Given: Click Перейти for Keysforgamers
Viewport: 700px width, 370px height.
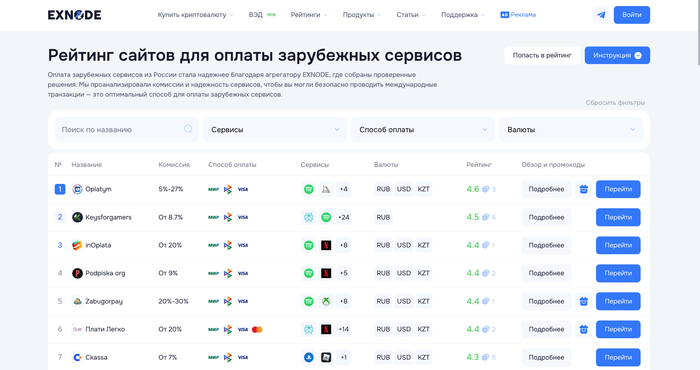Looking at the screenshot, I should click(x=618, y=217).
